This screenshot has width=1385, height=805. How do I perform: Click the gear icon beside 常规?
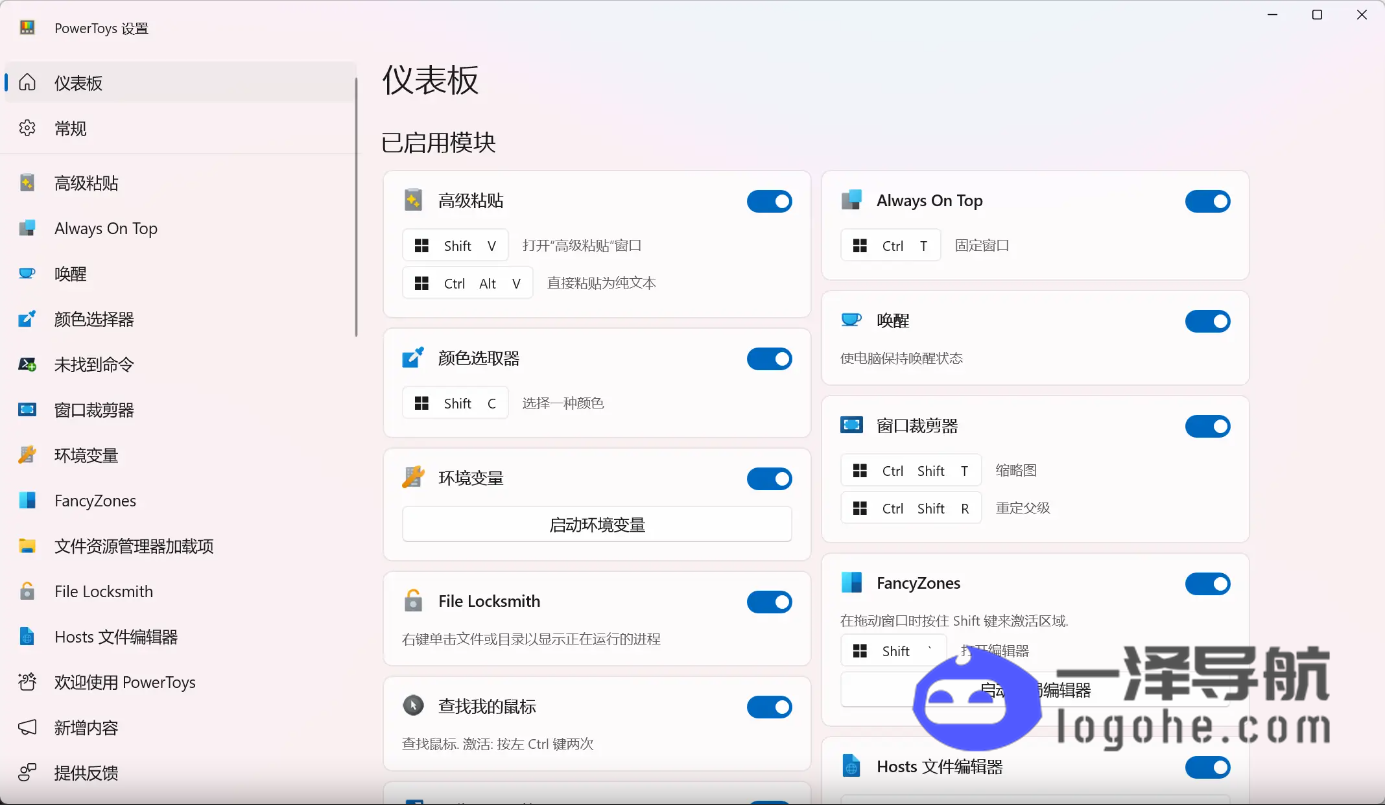27,128
